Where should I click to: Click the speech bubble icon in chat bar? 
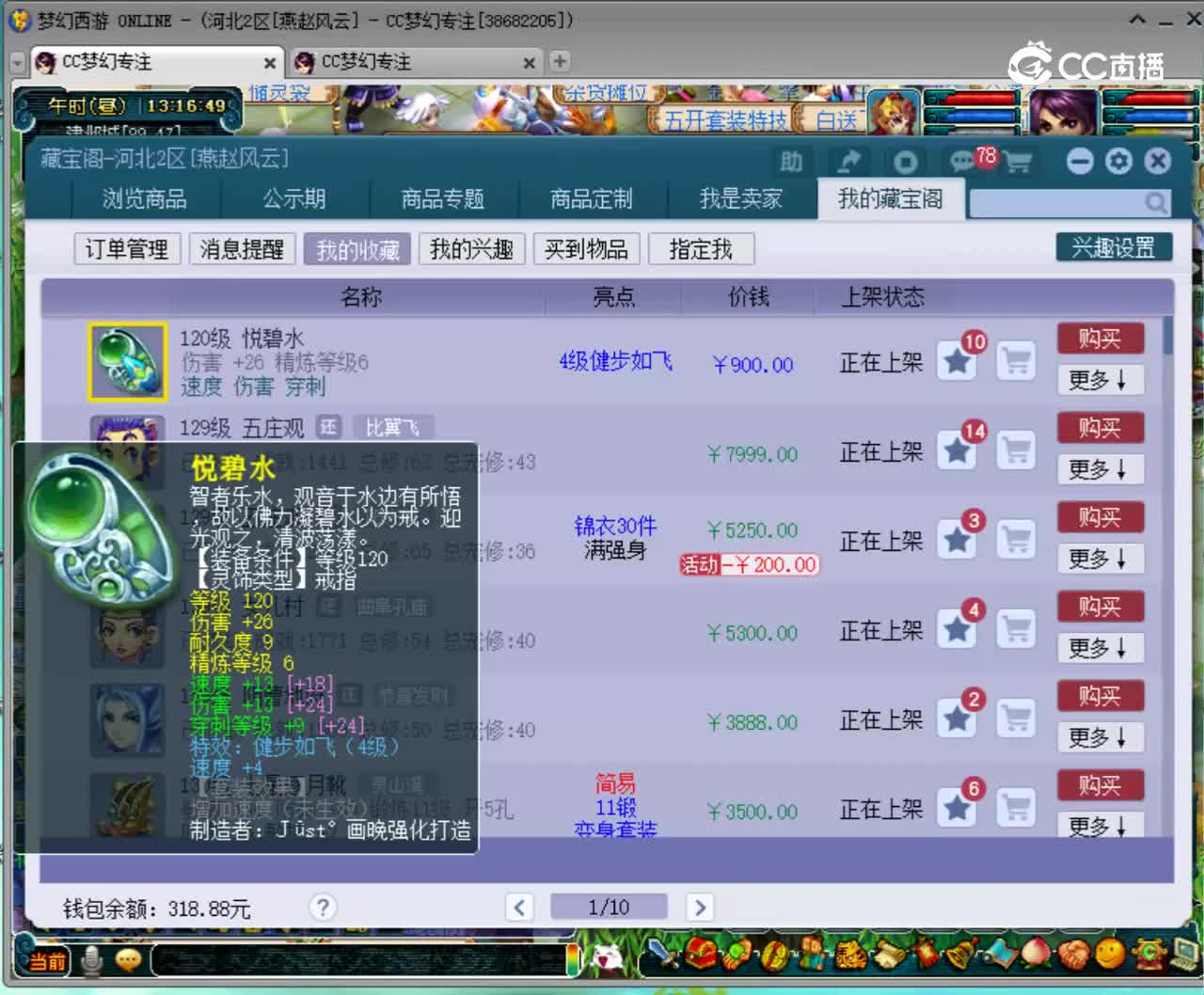point(129,959)
